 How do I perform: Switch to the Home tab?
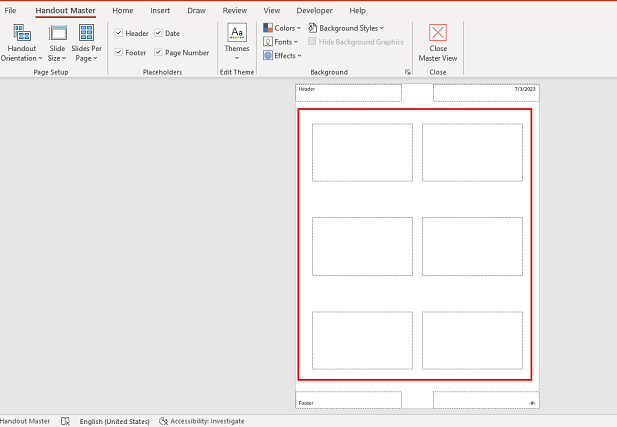[123, 11]
